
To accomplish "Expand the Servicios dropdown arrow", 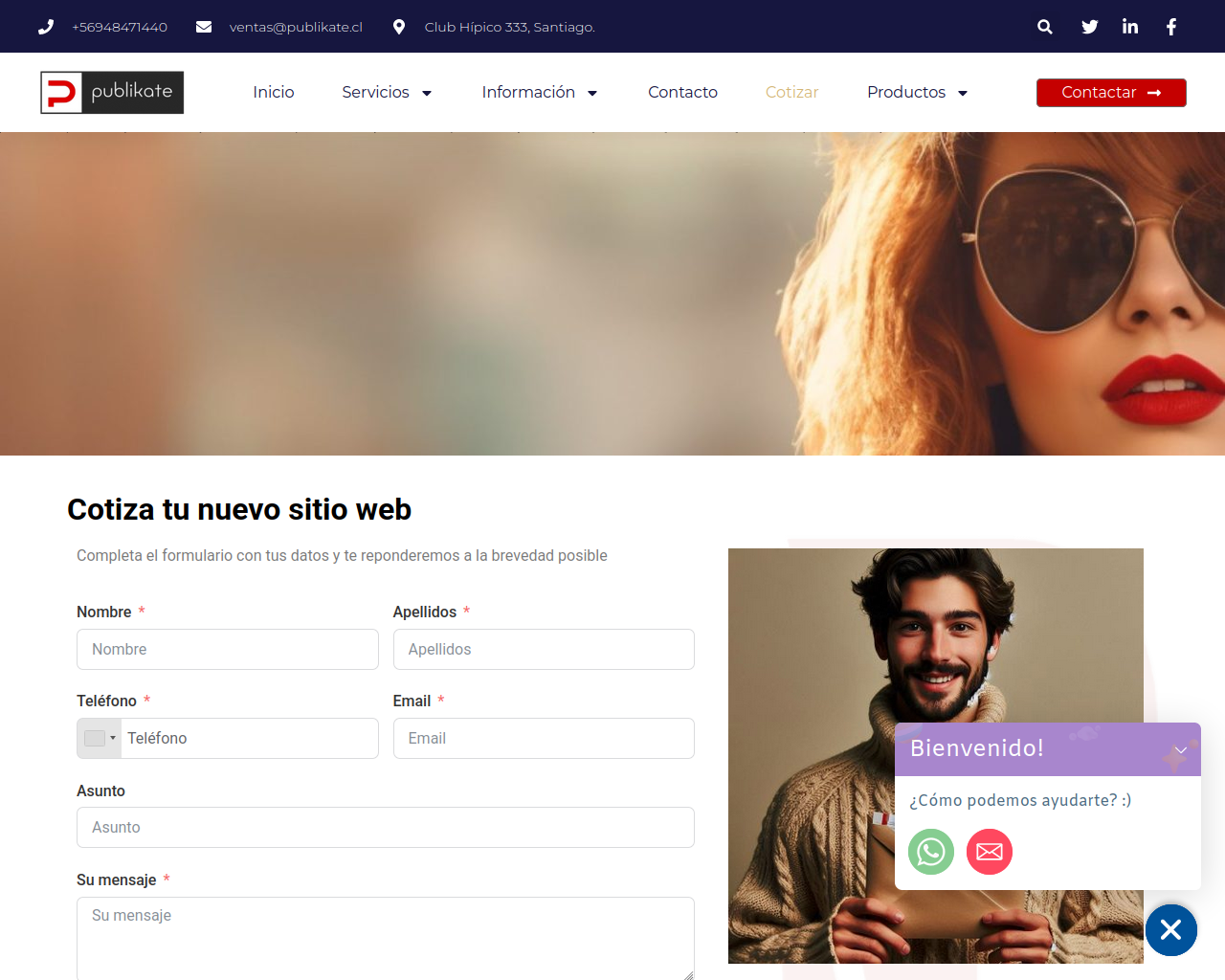I will pyautogui.click(x=427, y=93).
